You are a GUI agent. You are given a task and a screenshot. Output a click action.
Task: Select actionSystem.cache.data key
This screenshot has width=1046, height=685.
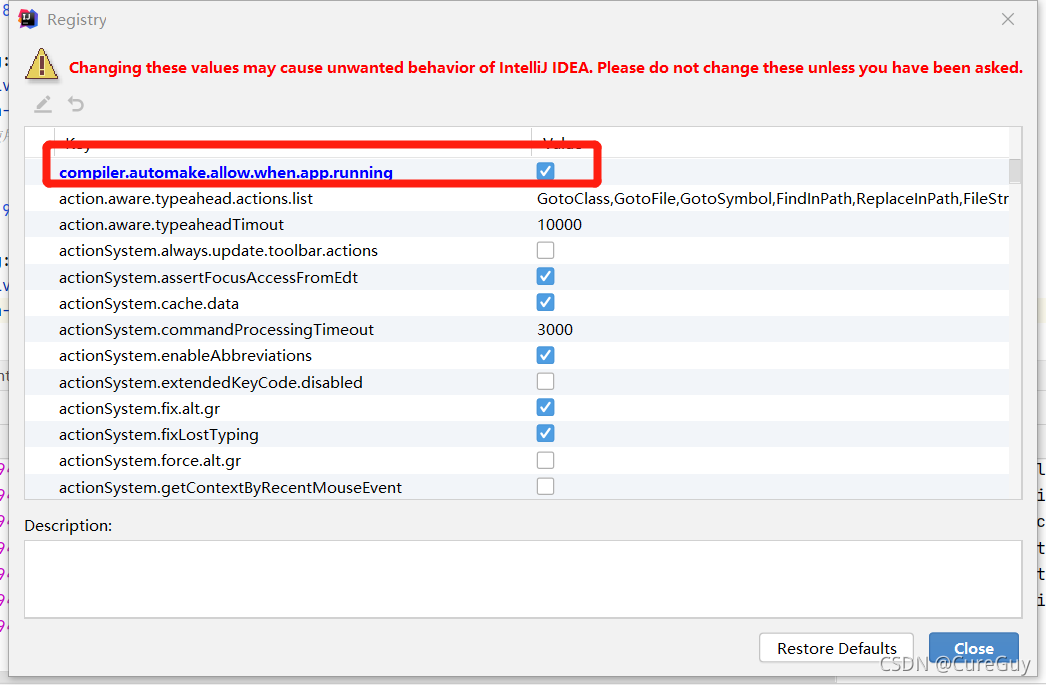pos(149,303)
